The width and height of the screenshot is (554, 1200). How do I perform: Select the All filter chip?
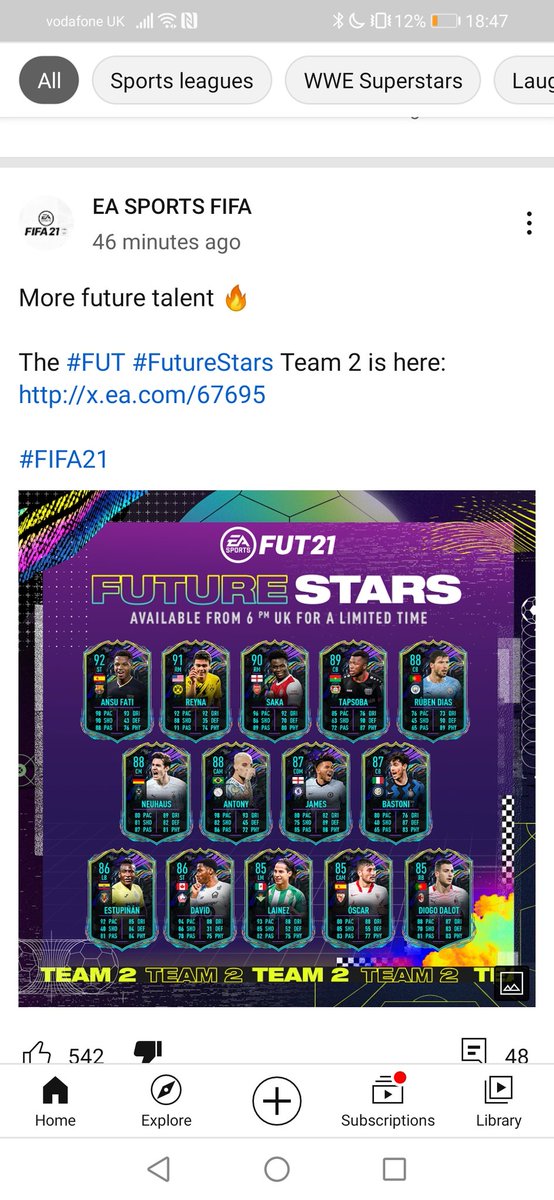pos(49,81)
